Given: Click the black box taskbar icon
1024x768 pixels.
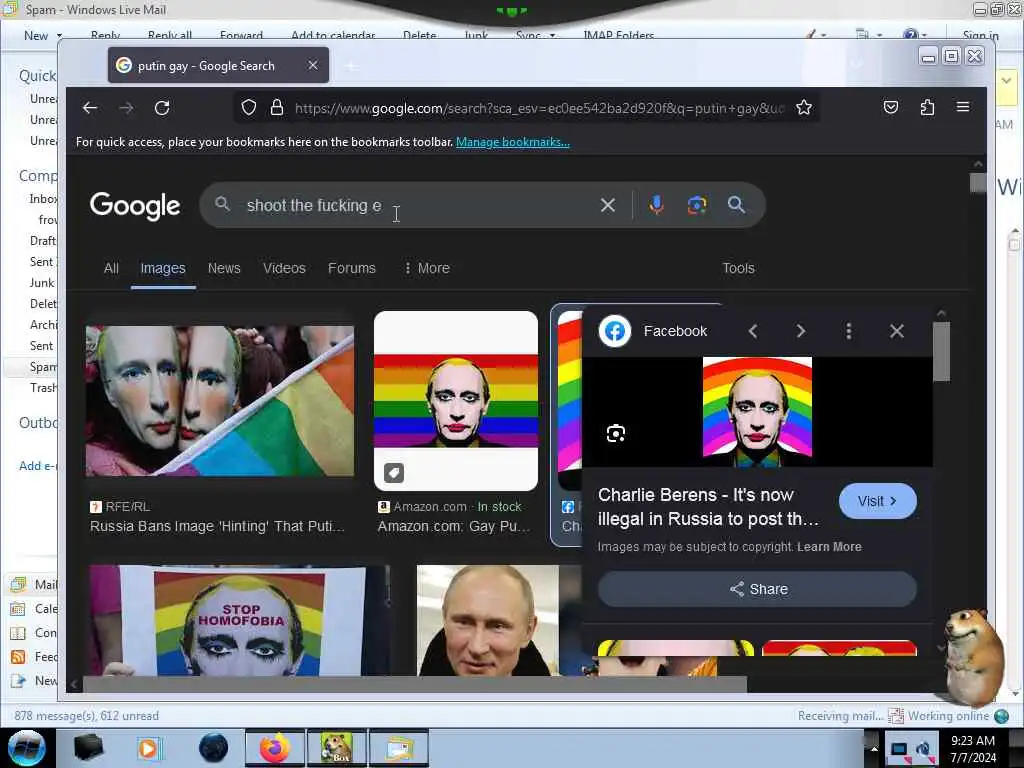Looking at the screenshot, I should [x=88, y=748].
